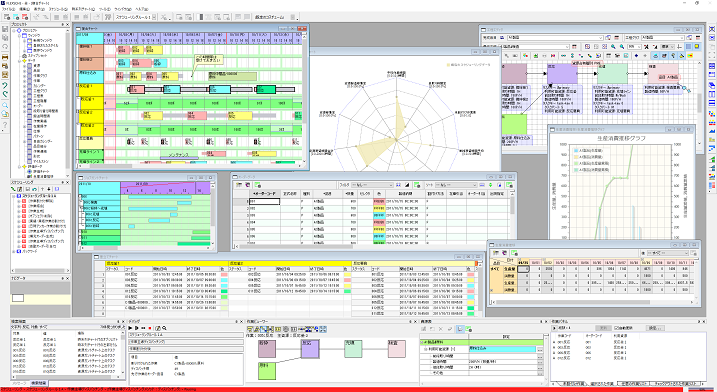Click the zoom-in magnifier in the process editor toolbar
The height and width of the screenshot is (392, 717).
pos(613,47)
